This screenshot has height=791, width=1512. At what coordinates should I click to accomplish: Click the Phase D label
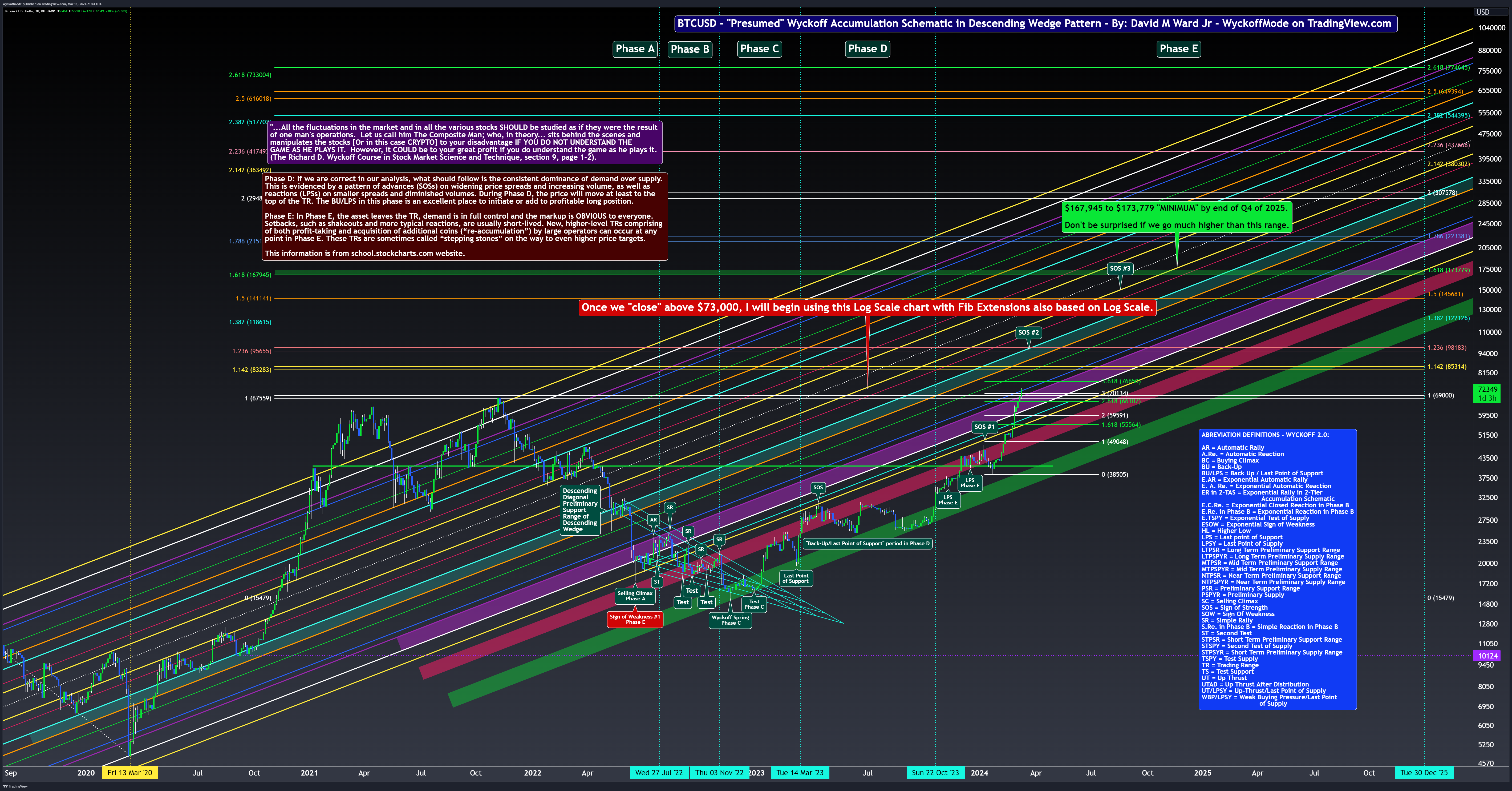pos(868,49)
